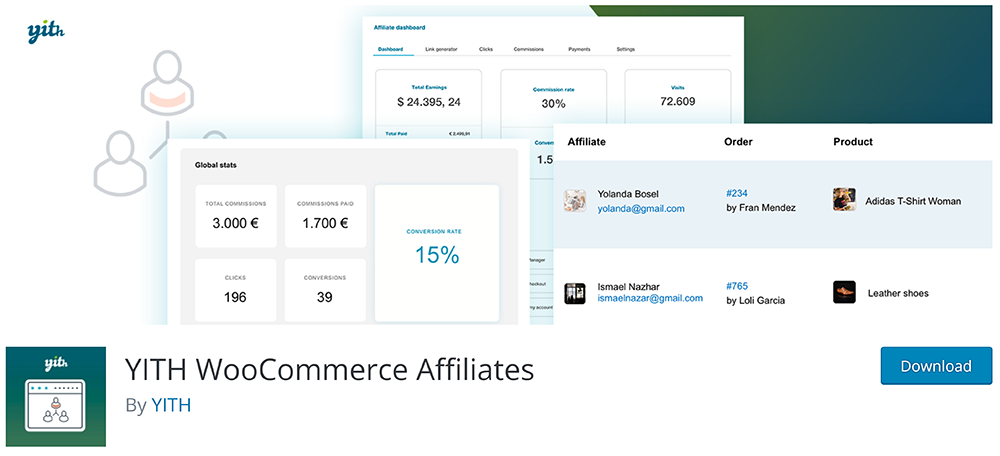1000x456 pixels.
Task: Open the Settings tab
Action: click(626, 49)
